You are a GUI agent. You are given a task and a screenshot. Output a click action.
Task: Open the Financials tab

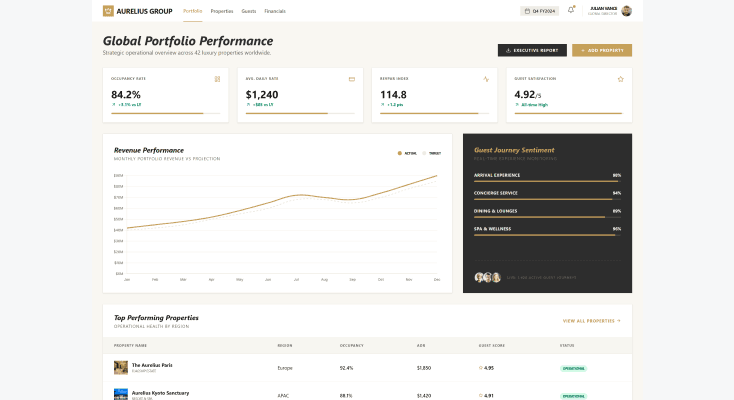275,11
